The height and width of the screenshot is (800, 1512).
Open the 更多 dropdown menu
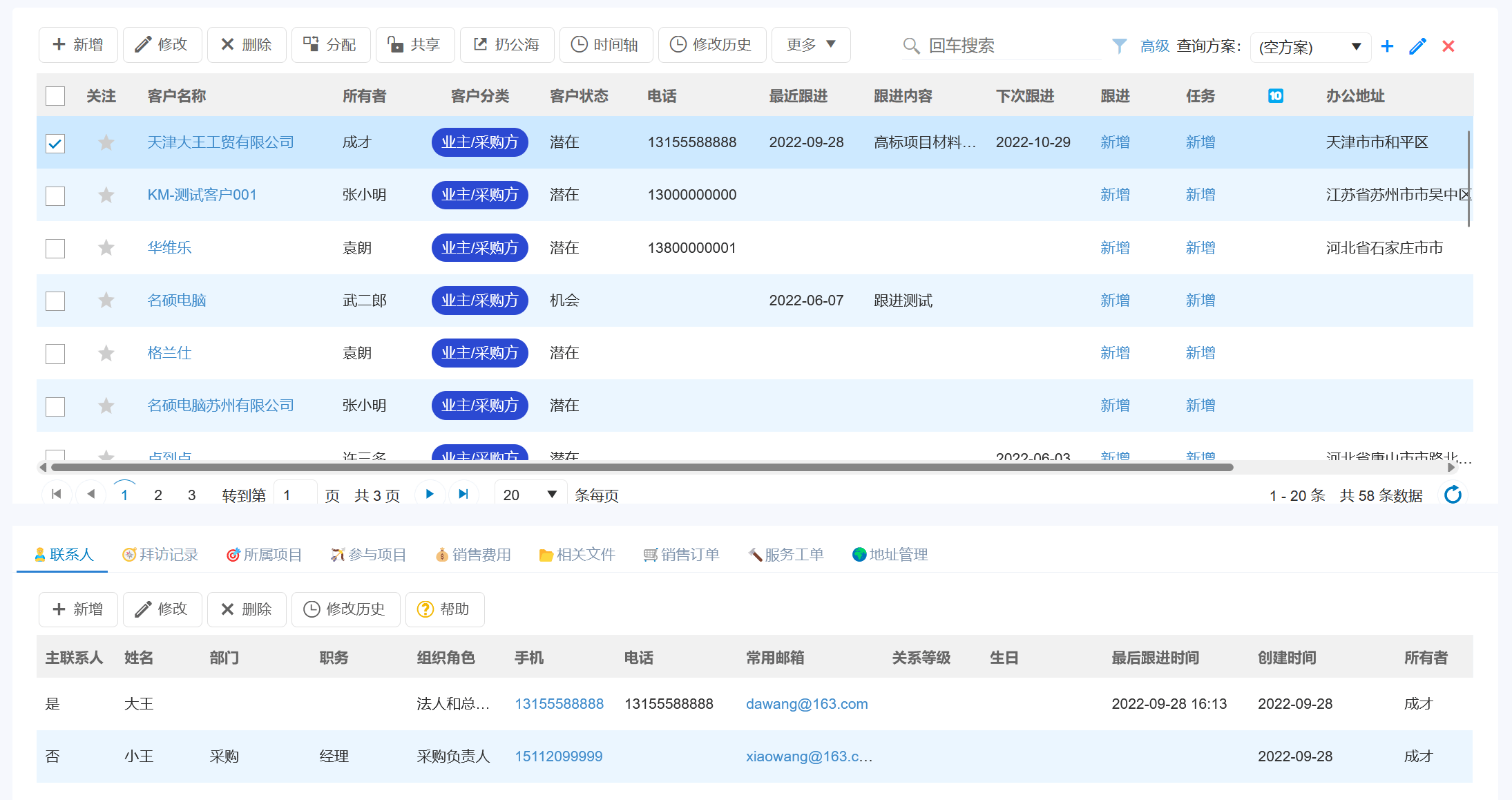coord(811,44)
